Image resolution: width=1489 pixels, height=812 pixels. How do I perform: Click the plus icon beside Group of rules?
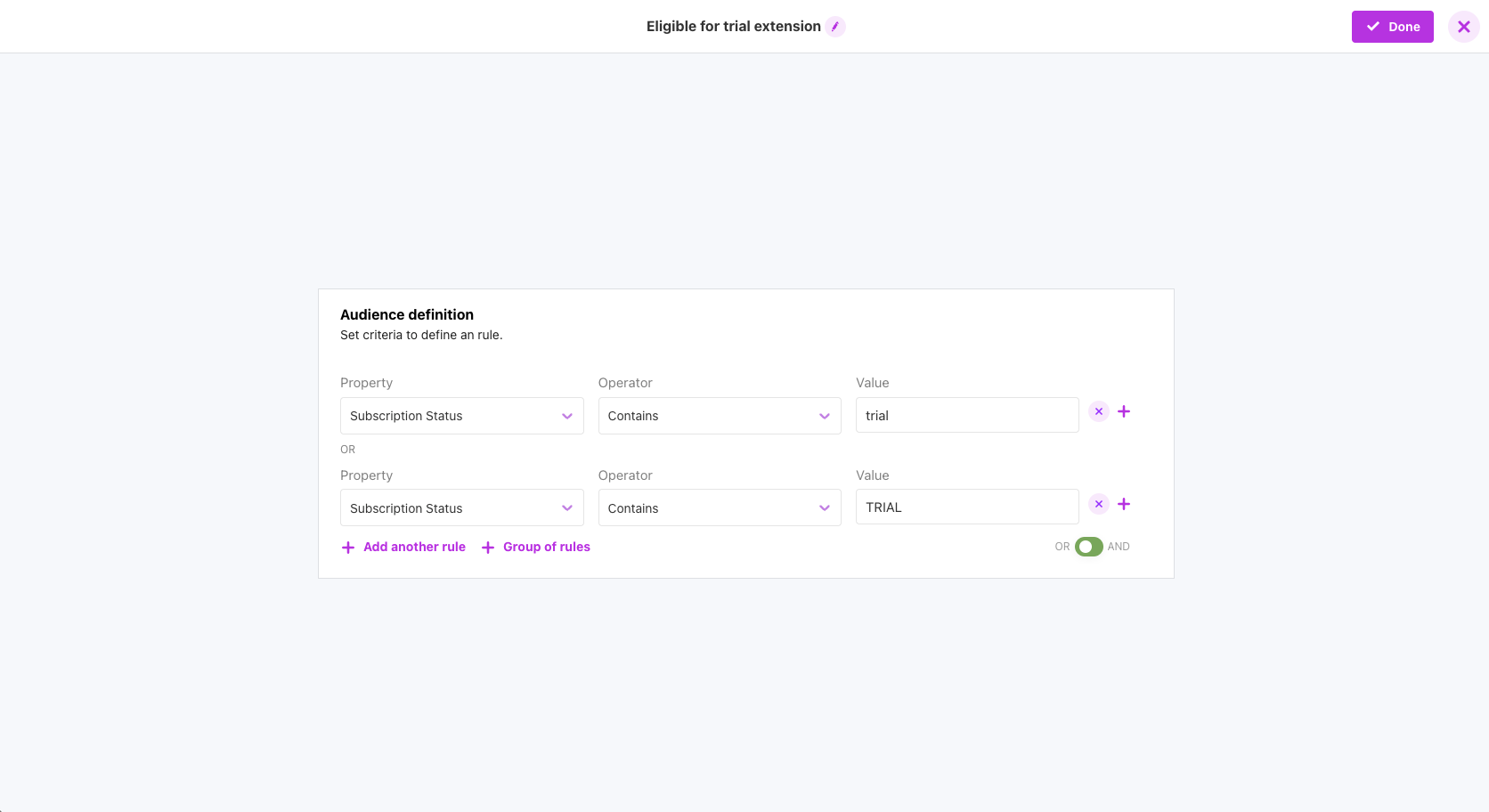coord(488,547)
